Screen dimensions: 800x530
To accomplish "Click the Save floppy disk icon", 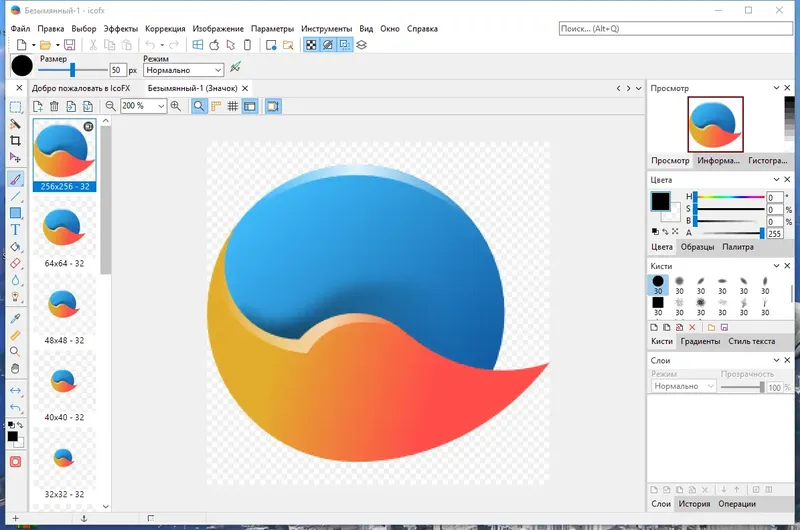I will point(70,45).
